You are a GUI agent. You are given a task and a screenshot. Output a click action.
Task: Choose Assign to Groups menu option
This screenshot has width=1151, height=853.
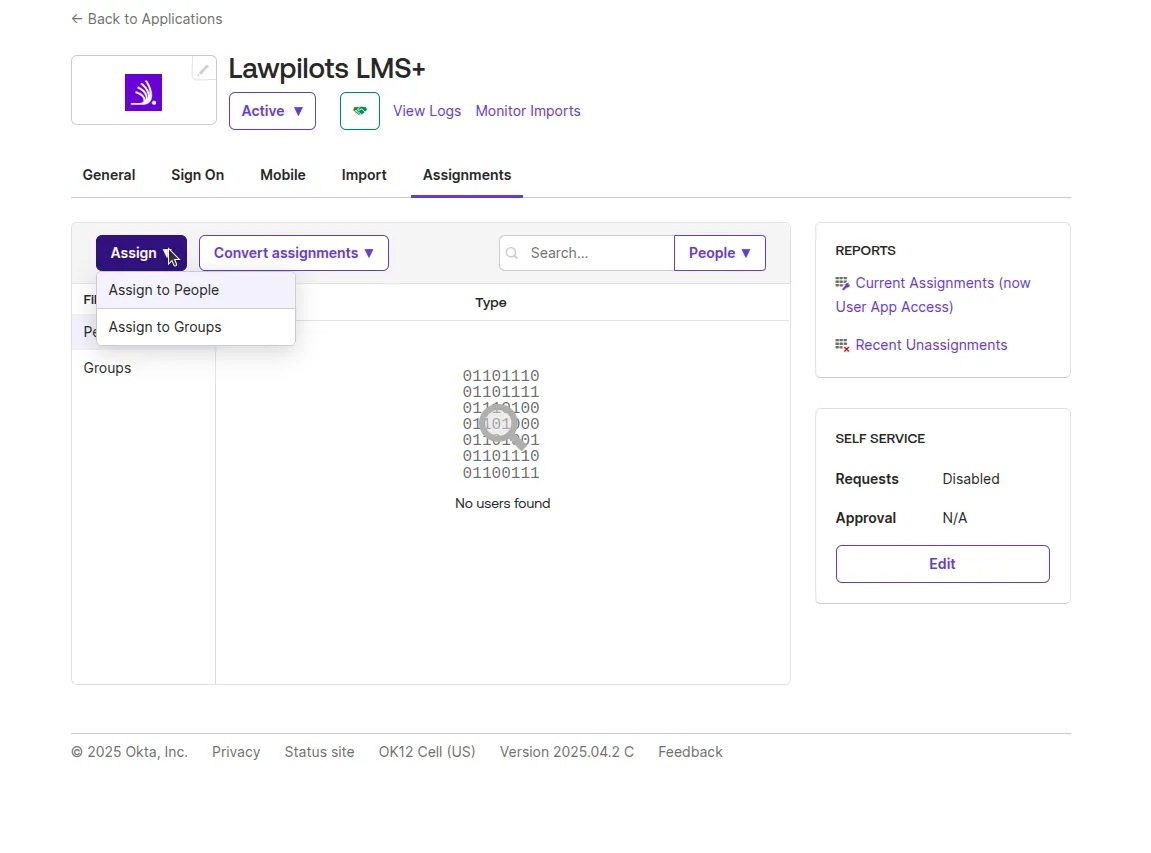click(196, 327)
